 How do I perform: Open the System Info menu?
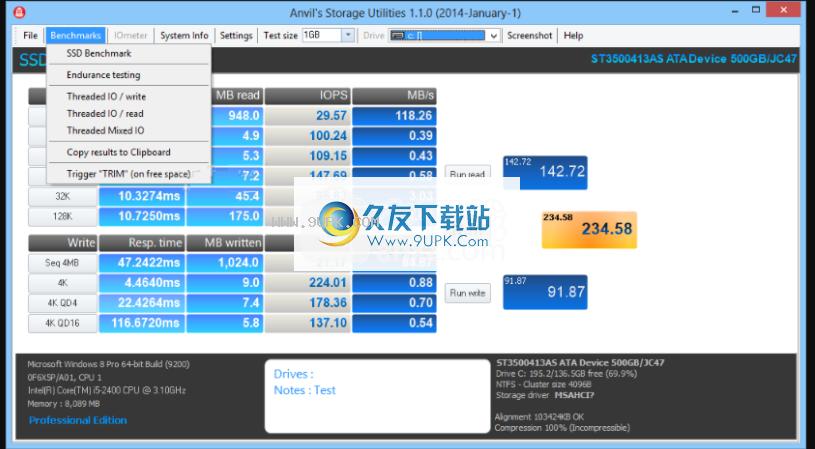[184, 35]
